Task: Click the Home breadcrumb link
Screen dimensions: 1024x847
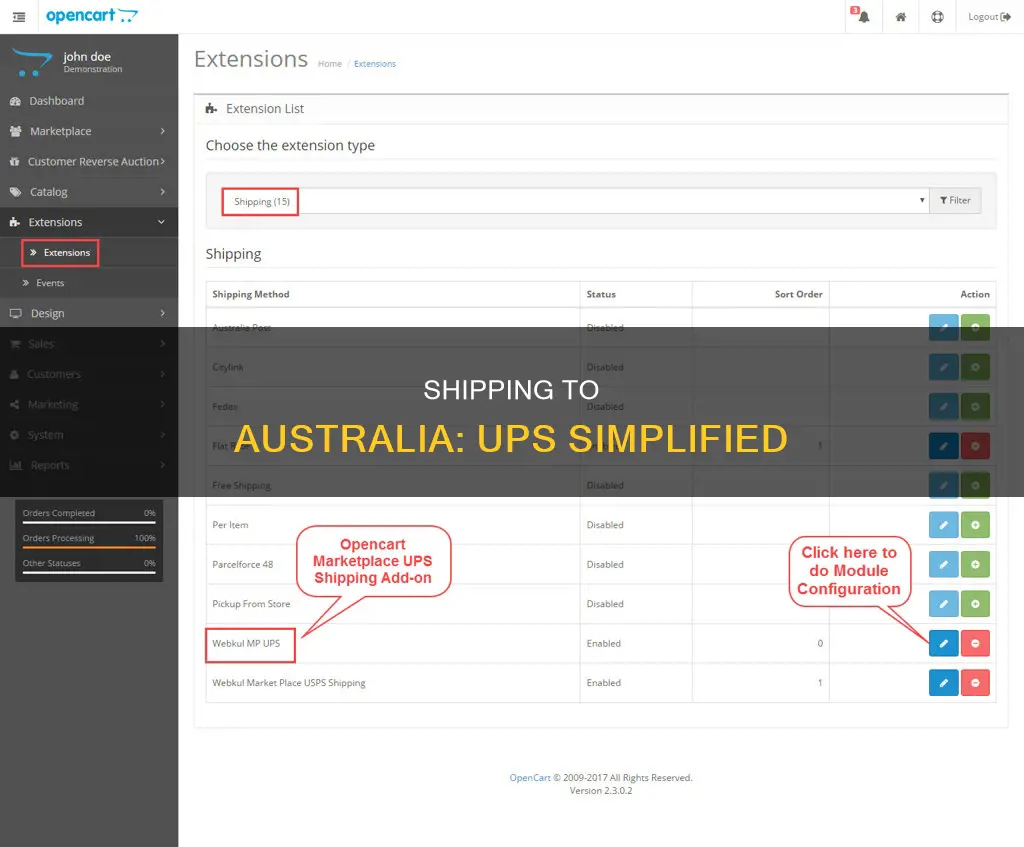Action: tap(330, 64)
